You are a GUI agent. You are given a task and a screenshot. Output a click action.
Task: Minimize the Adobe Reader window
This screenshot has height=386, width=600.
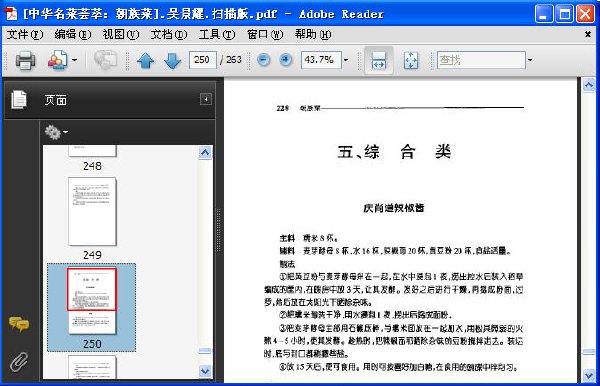pyautogui.click(x=544, y=14)
